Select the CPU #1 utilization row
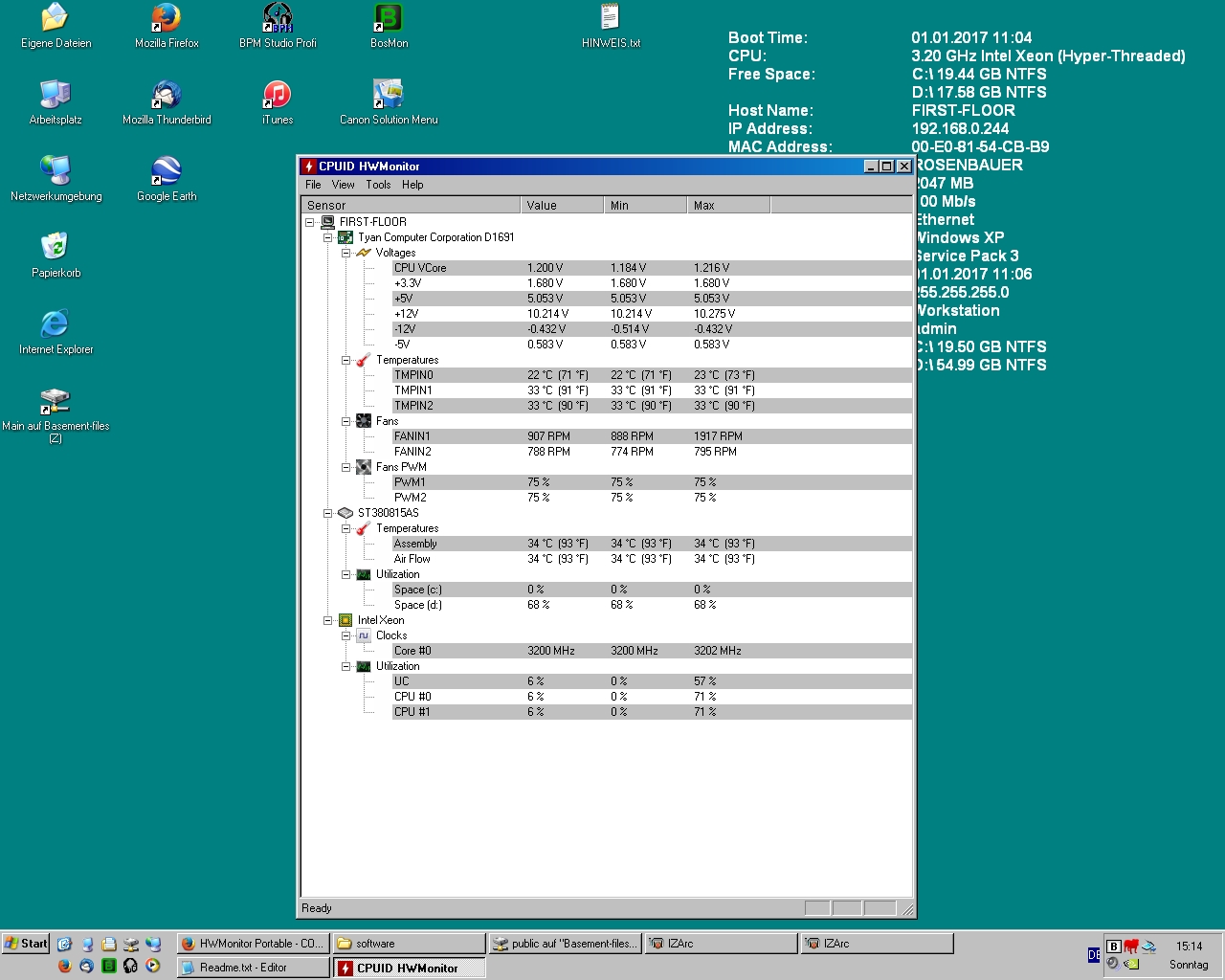Viewport: 1225px width, 980px height. (x=652, y=712)
